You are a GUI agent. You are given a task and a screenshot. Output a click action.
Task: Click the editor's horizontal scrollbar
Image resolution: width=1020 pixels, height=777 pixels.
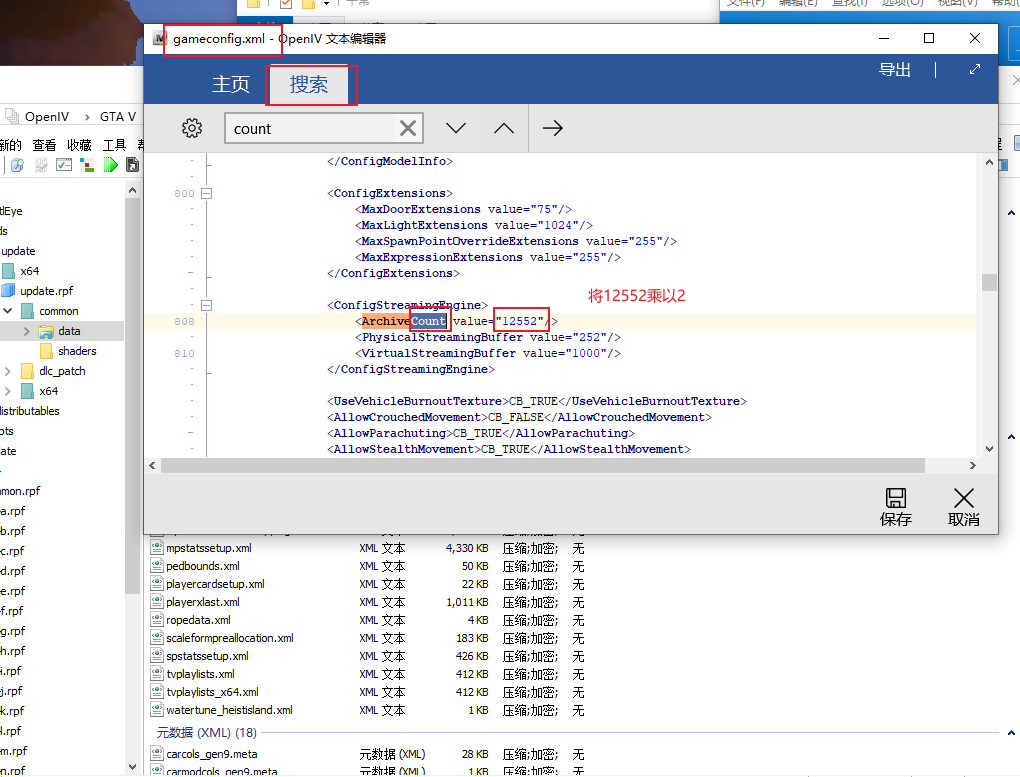click(543, 465)
